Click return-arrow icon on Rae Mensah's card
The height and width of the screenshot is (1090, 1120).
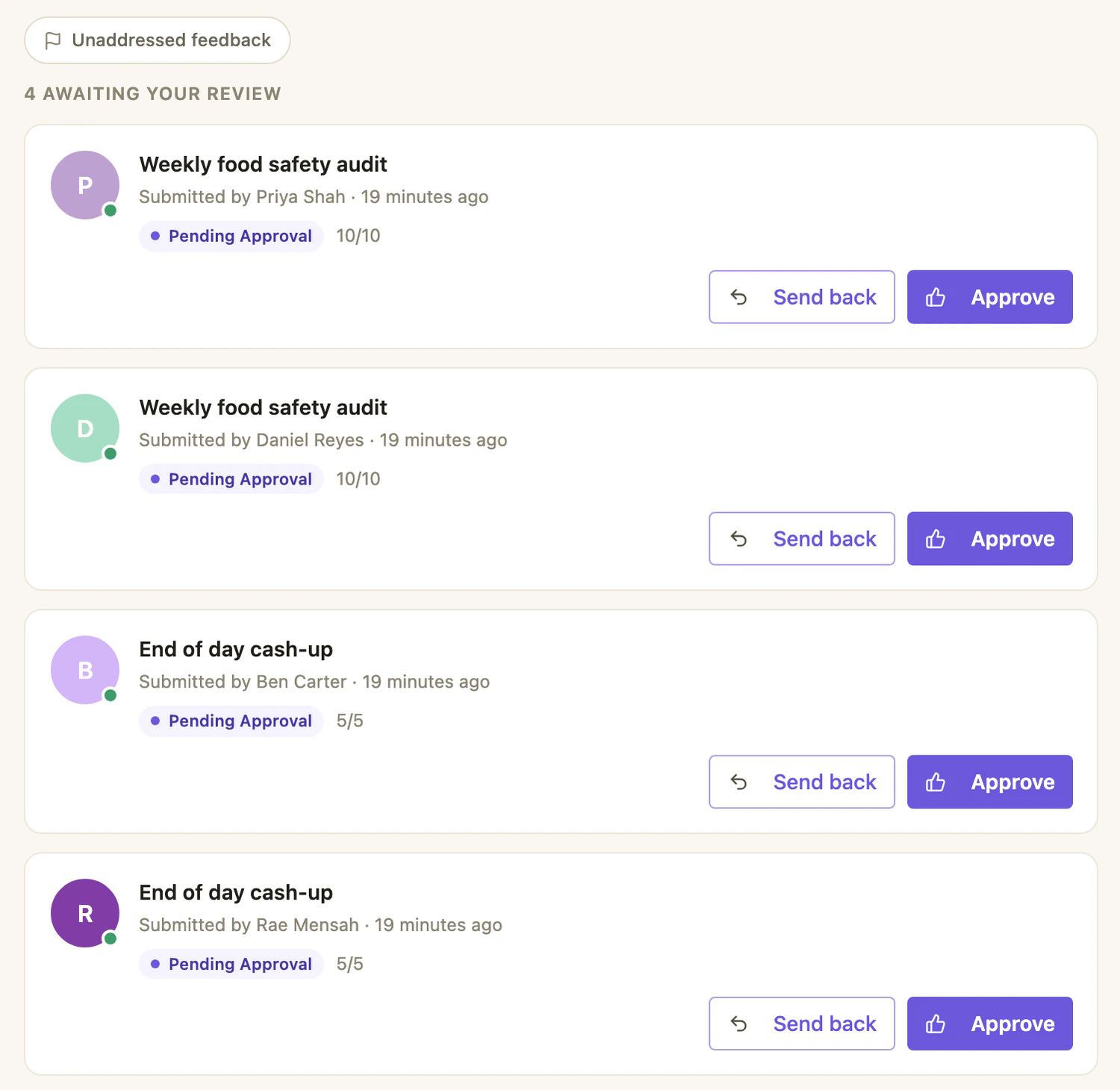(738, 1024)
